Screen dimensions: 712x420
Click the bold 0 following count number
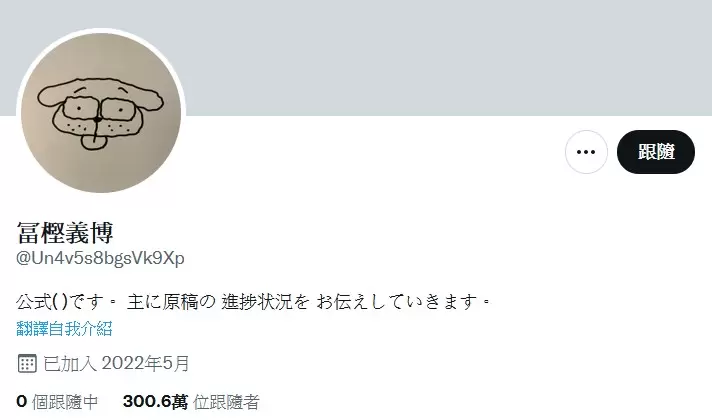click(x=21, y=402)
